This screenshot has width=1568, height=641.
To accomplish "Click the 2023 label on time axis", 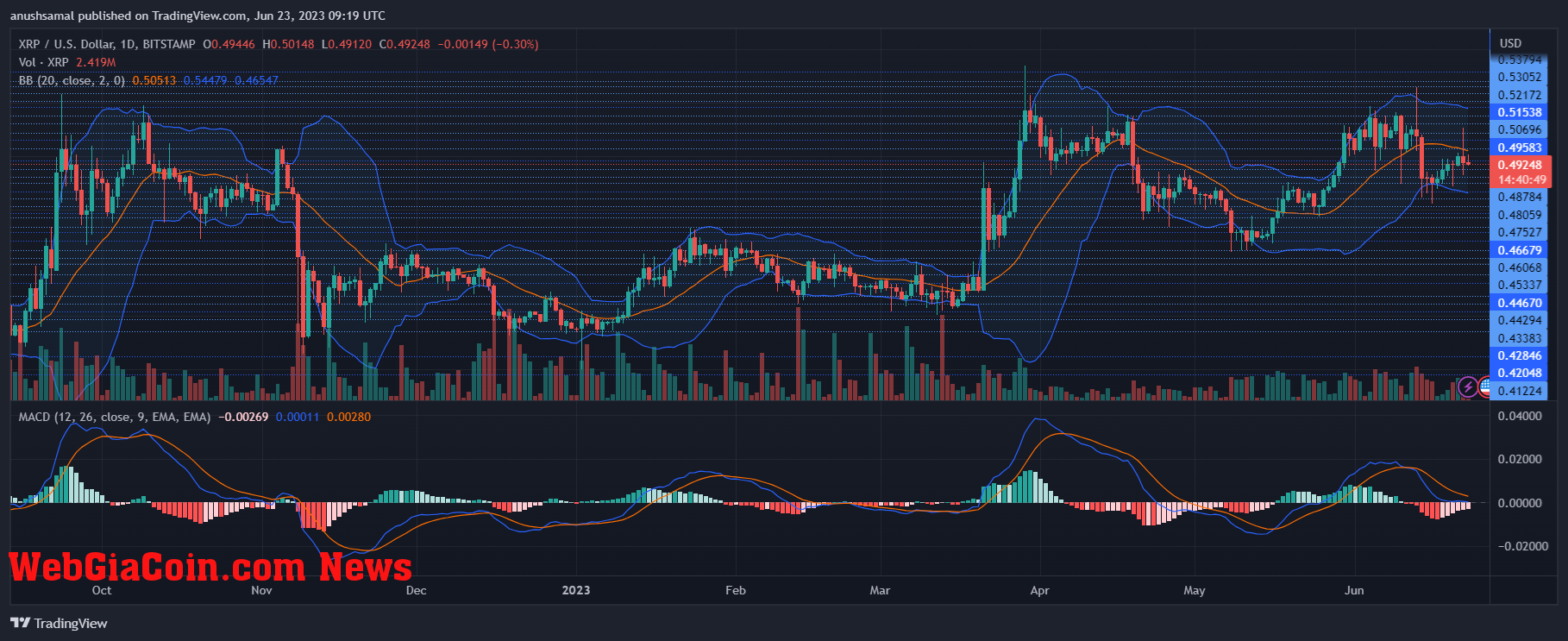I will 576,590.
